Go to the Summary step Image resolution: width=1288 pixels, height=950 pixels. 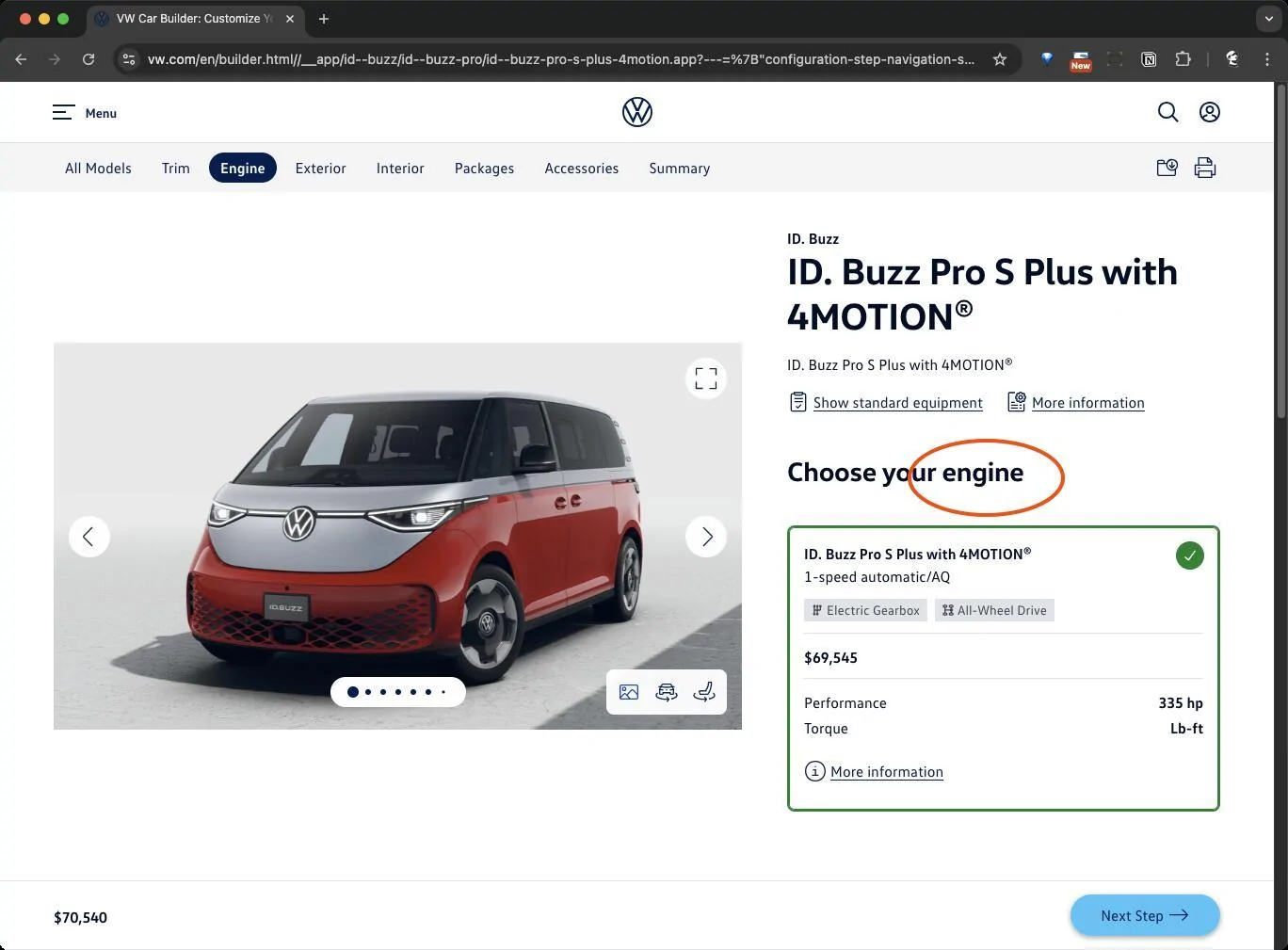pyautogui.click(x=680, y=169)
